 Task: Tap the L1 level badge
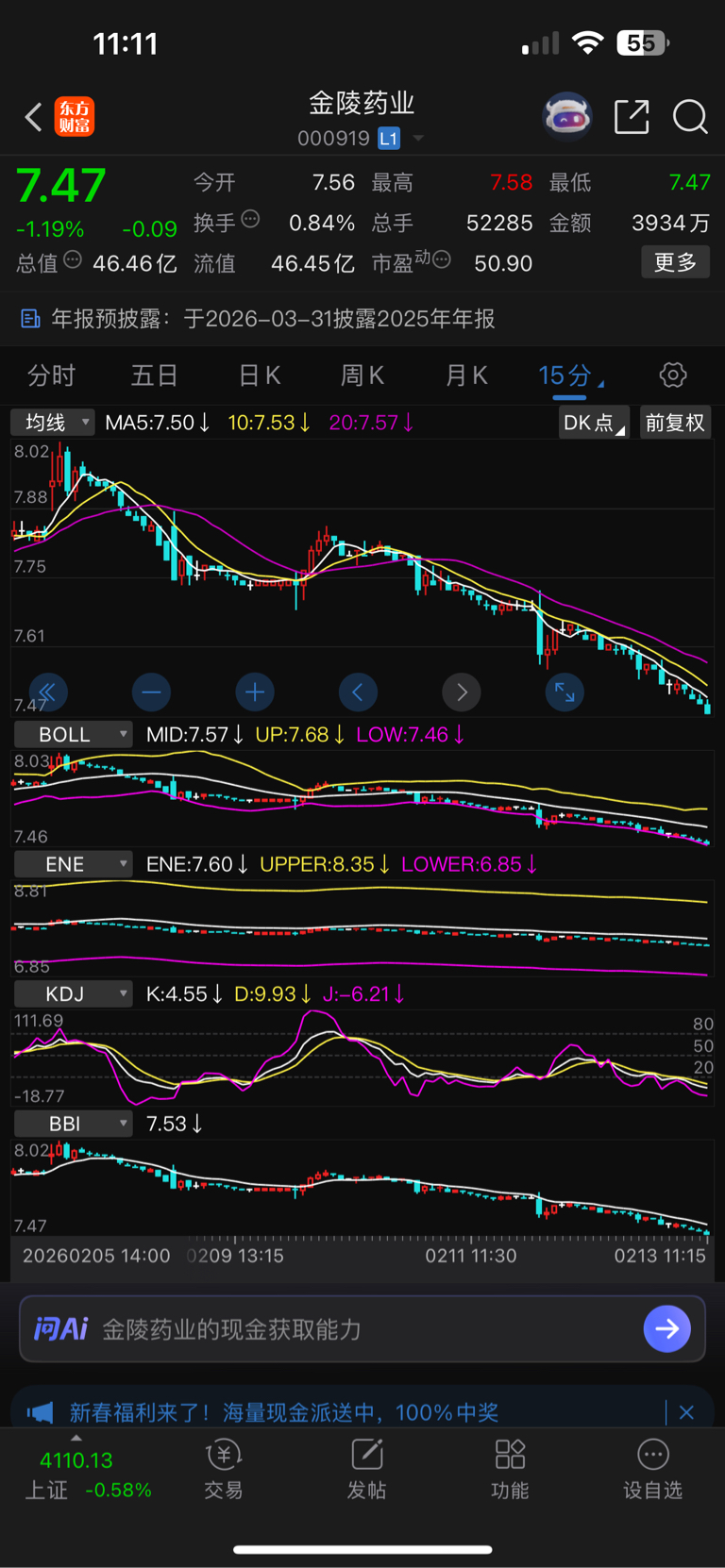pos(389,139)
